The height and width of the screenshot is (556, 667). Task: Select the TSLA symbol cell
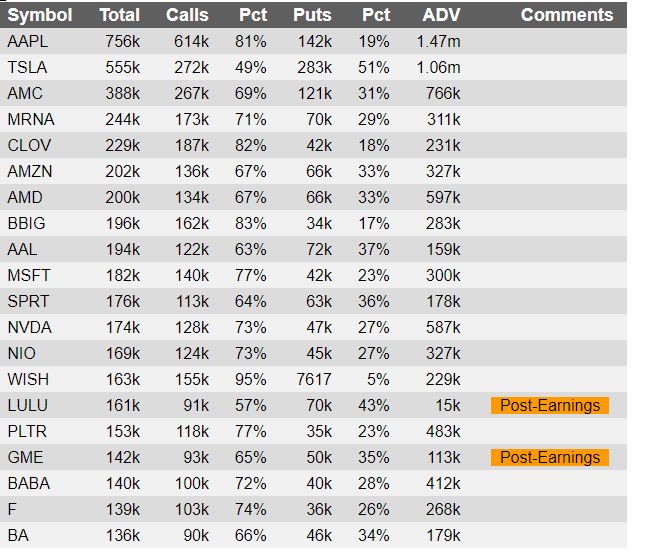(27, 68)
